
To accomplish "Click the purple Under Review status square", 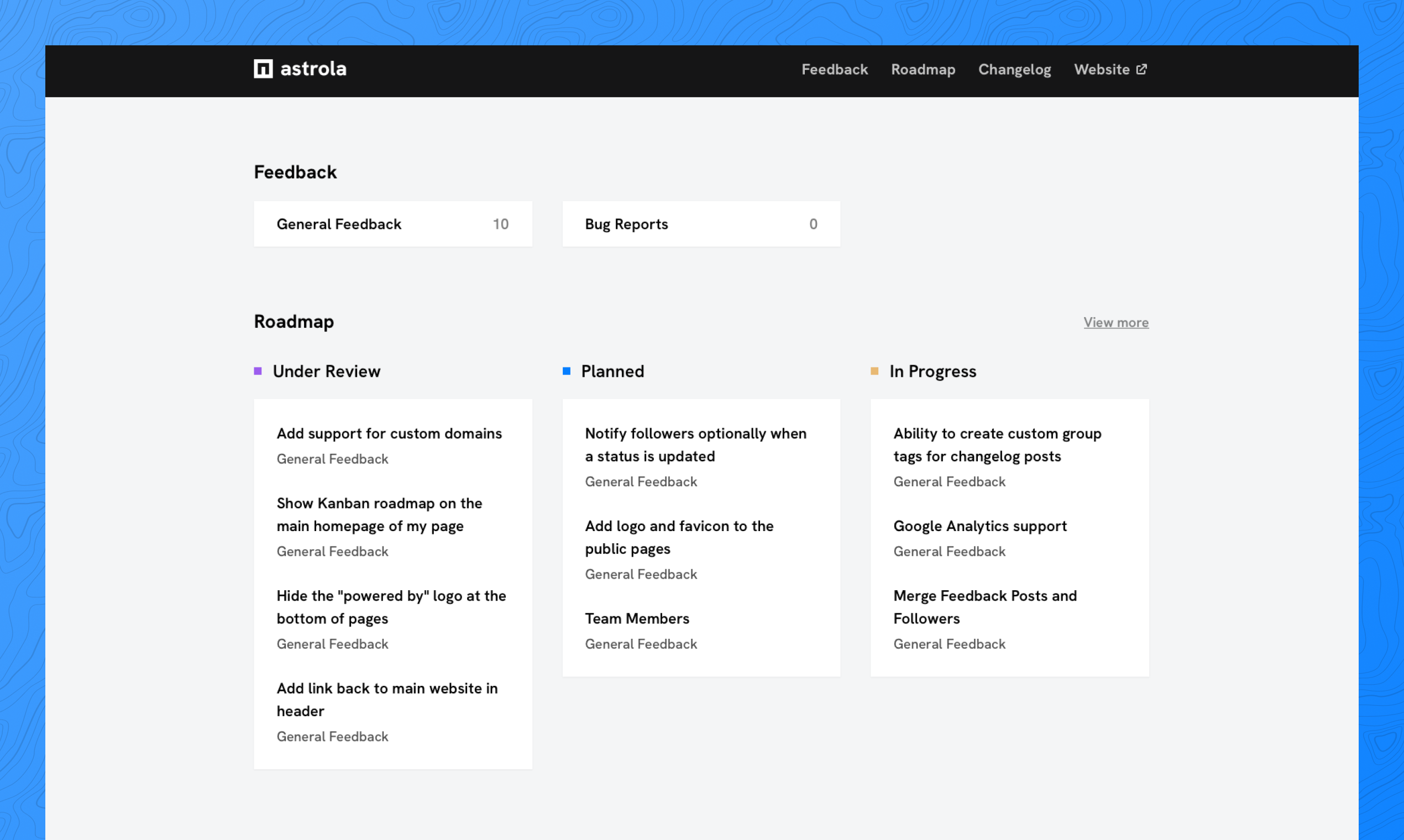I will (x=258, y=371).
